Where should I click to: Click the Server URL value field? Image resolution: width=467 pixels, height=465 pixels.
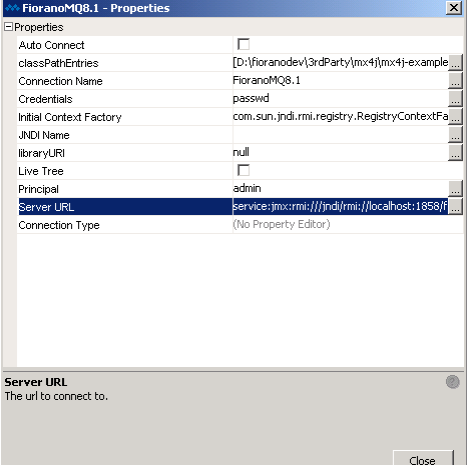(340, 207)
